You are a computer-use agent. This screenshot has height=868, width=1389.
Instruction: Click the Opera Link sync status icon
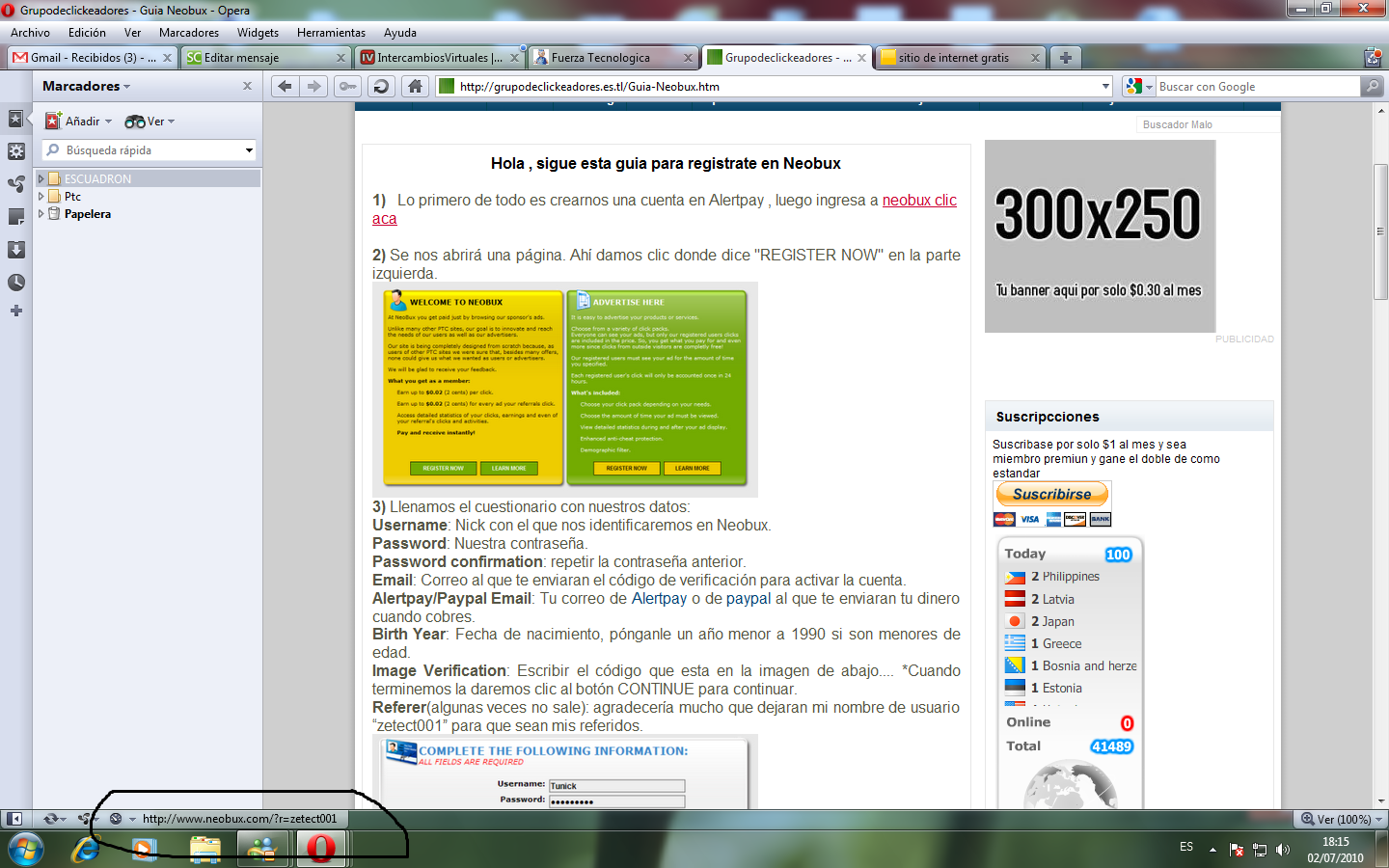click(51, 819)
